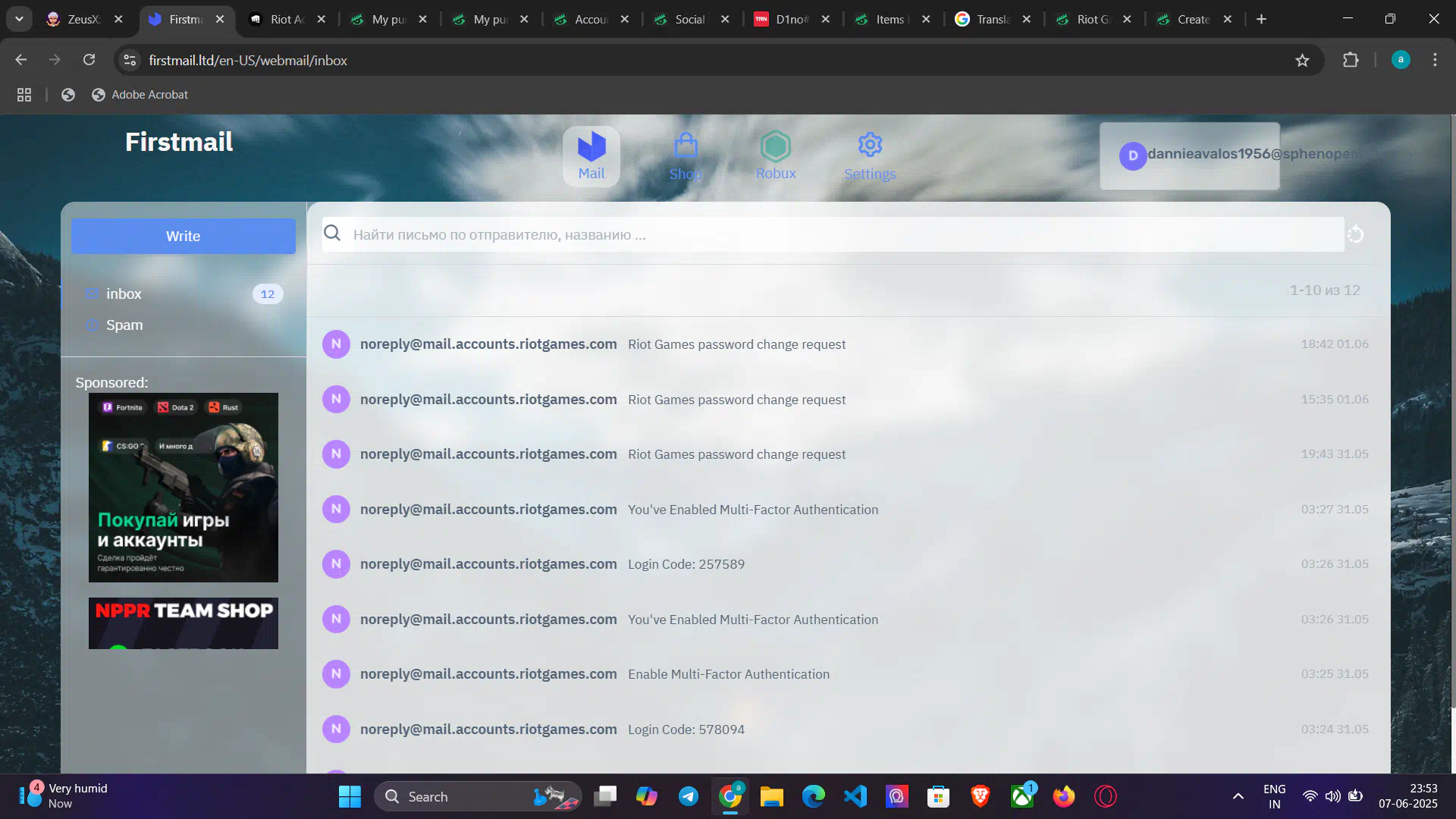The image size is (1456, 819).
Task: Open Chrome profile avatar icon
Action: tap(1401, 59)
